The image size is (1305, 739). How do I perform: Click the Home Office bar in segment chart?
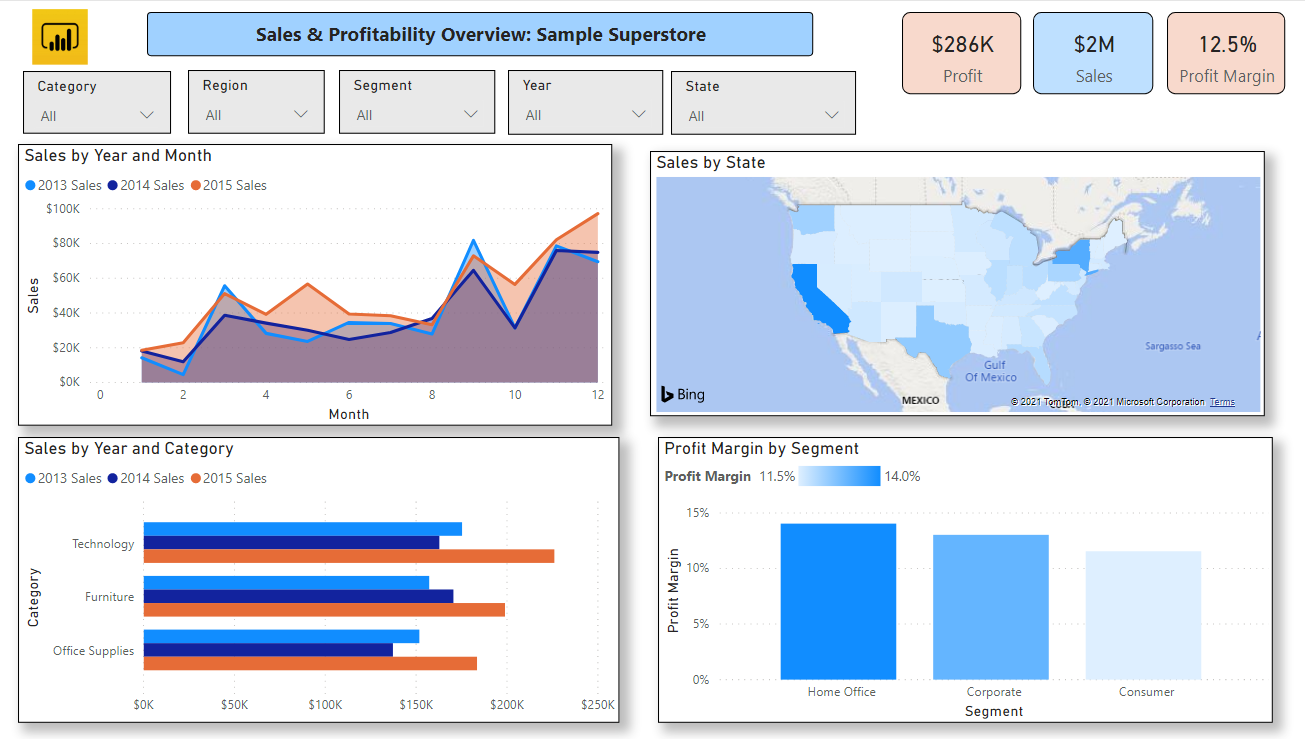click(838, 600)
